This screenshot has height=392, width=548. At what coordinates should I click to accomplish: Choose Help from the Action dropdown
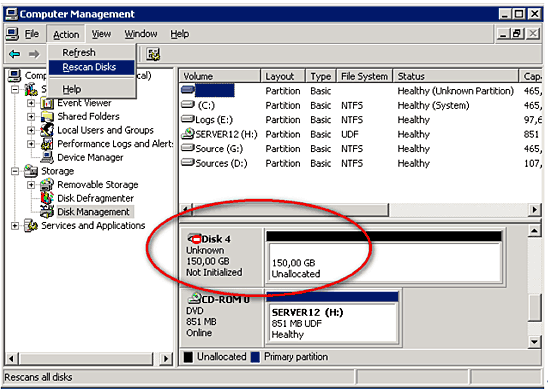[92, 89]
